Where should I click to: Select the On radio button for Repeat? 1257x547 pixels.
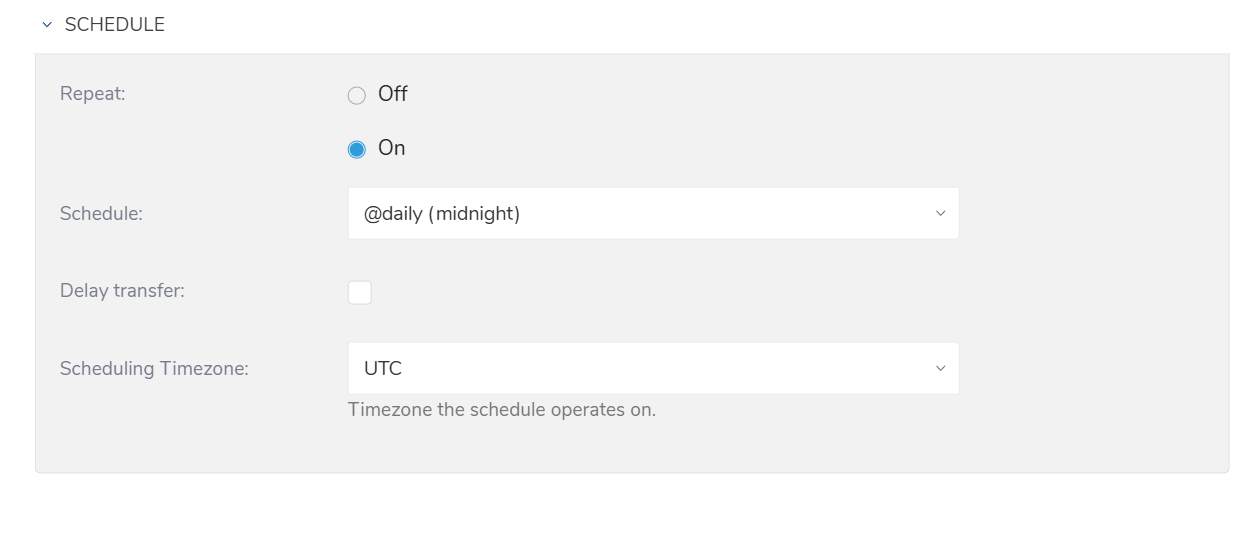(357, 150)
